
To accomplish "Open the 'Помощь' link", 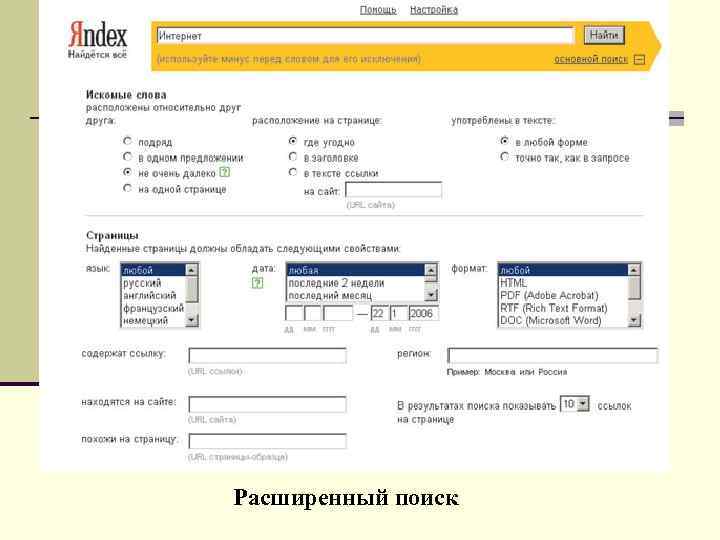I will point(378,10).
